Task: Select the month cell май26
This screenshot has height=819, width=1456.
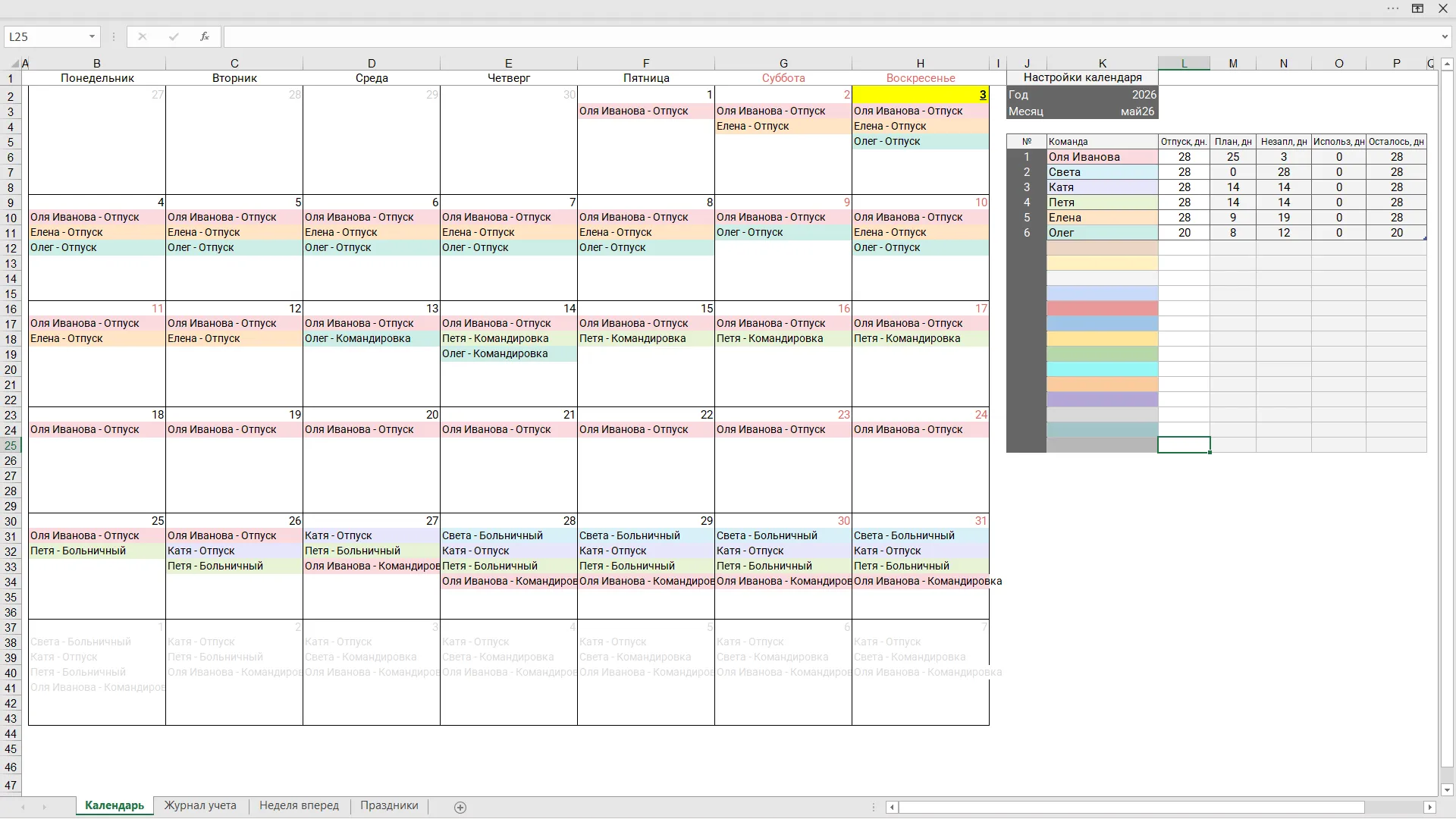Action: 1137,111
